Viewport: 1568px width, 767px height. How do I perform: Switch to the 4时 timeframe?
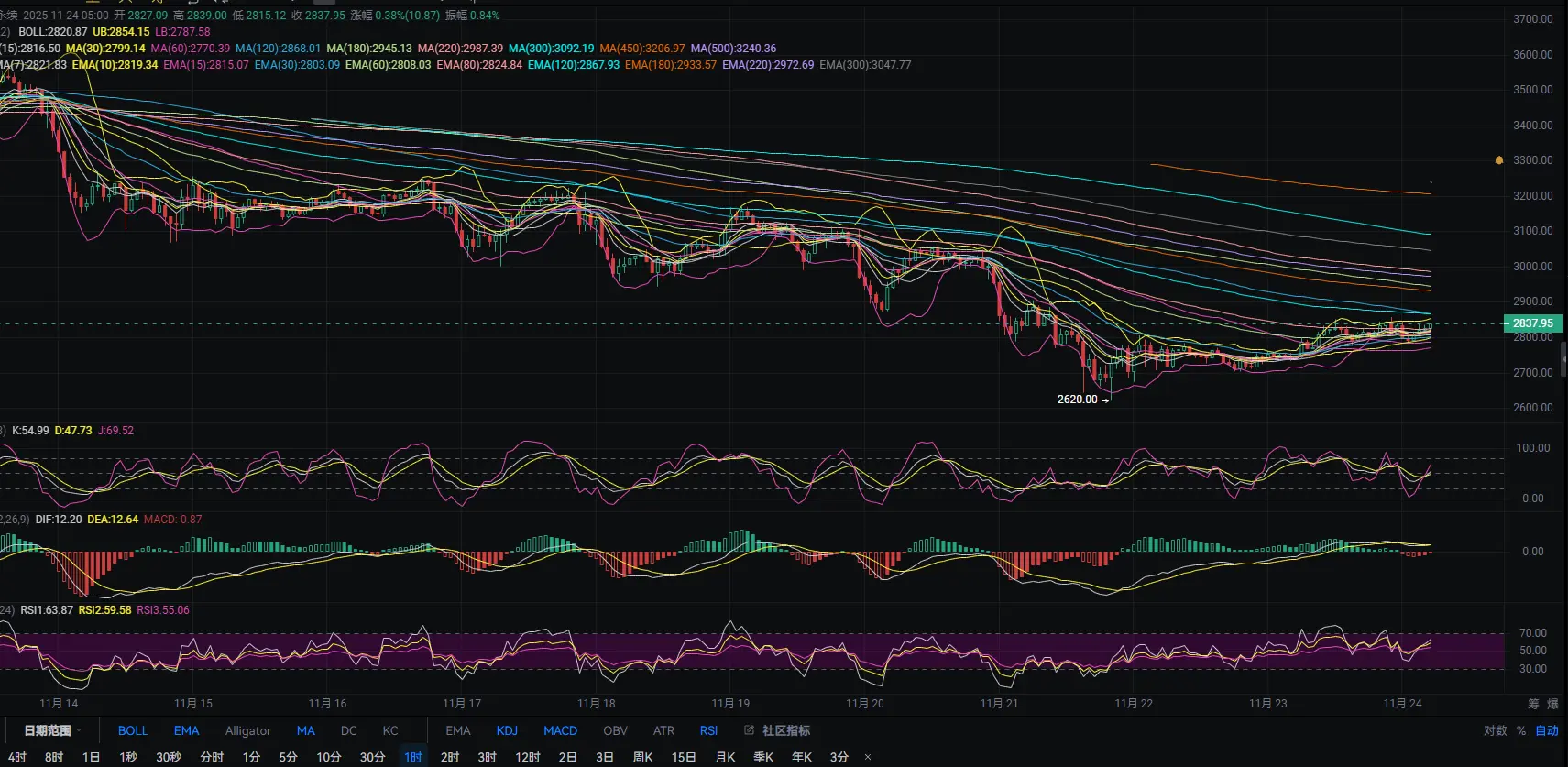[17, 757]
